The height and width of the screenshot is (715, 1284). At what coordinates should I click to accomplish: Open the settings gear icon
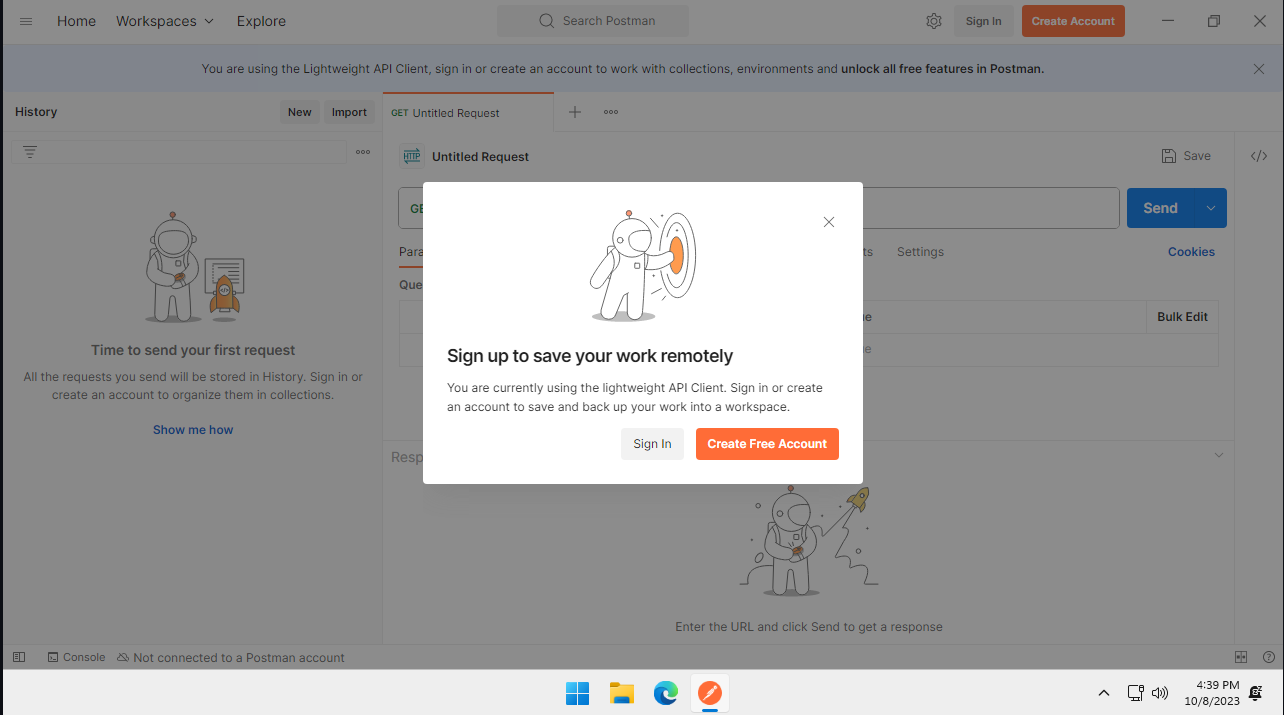pyautogui.click(x=933, y=21)
